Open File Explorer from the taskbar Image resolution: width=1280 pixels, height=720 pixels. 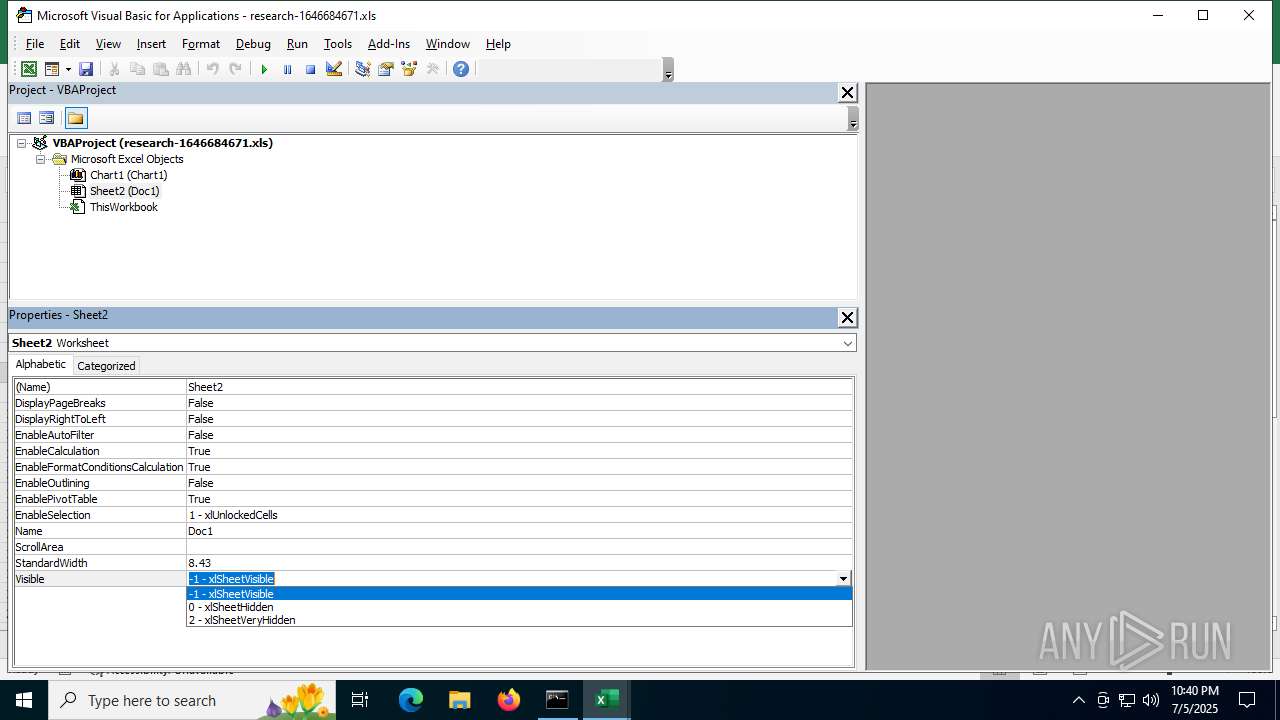(459, 700)
